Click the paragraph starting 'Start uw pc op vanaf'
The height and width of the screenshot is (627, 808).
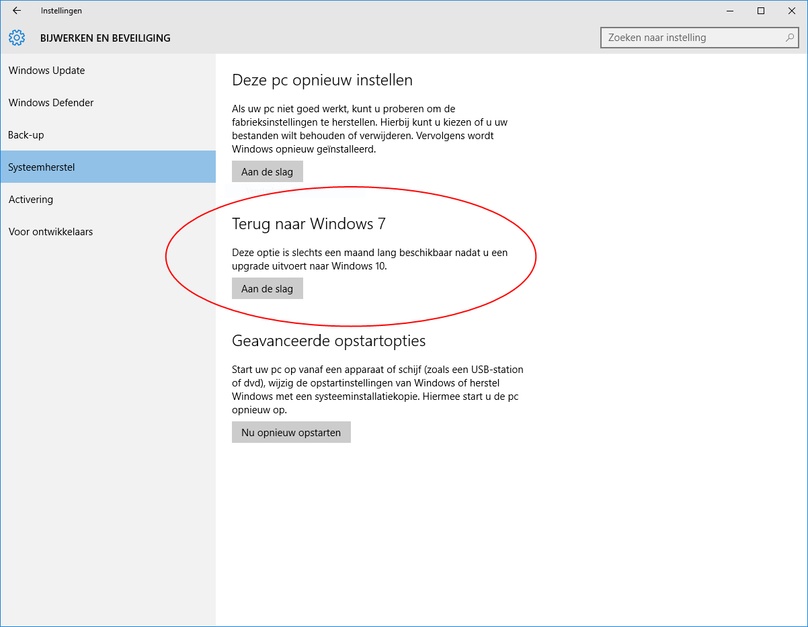pyautogui.click(x=377, y=389)
